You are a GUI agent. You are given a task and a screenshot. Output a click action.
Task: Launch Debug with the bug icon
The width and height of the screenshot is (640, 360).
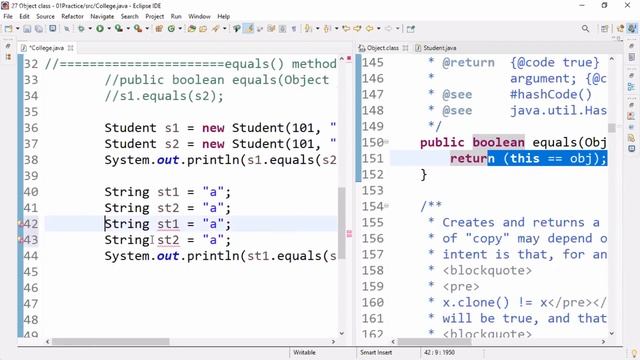[81, 29]
